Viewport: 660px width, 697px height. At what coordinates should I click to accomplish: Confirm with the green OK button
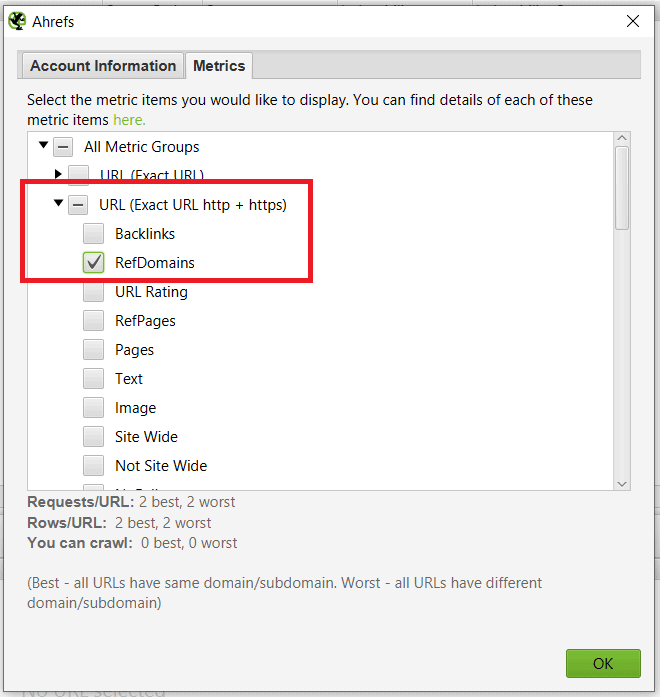pos(603,663)
